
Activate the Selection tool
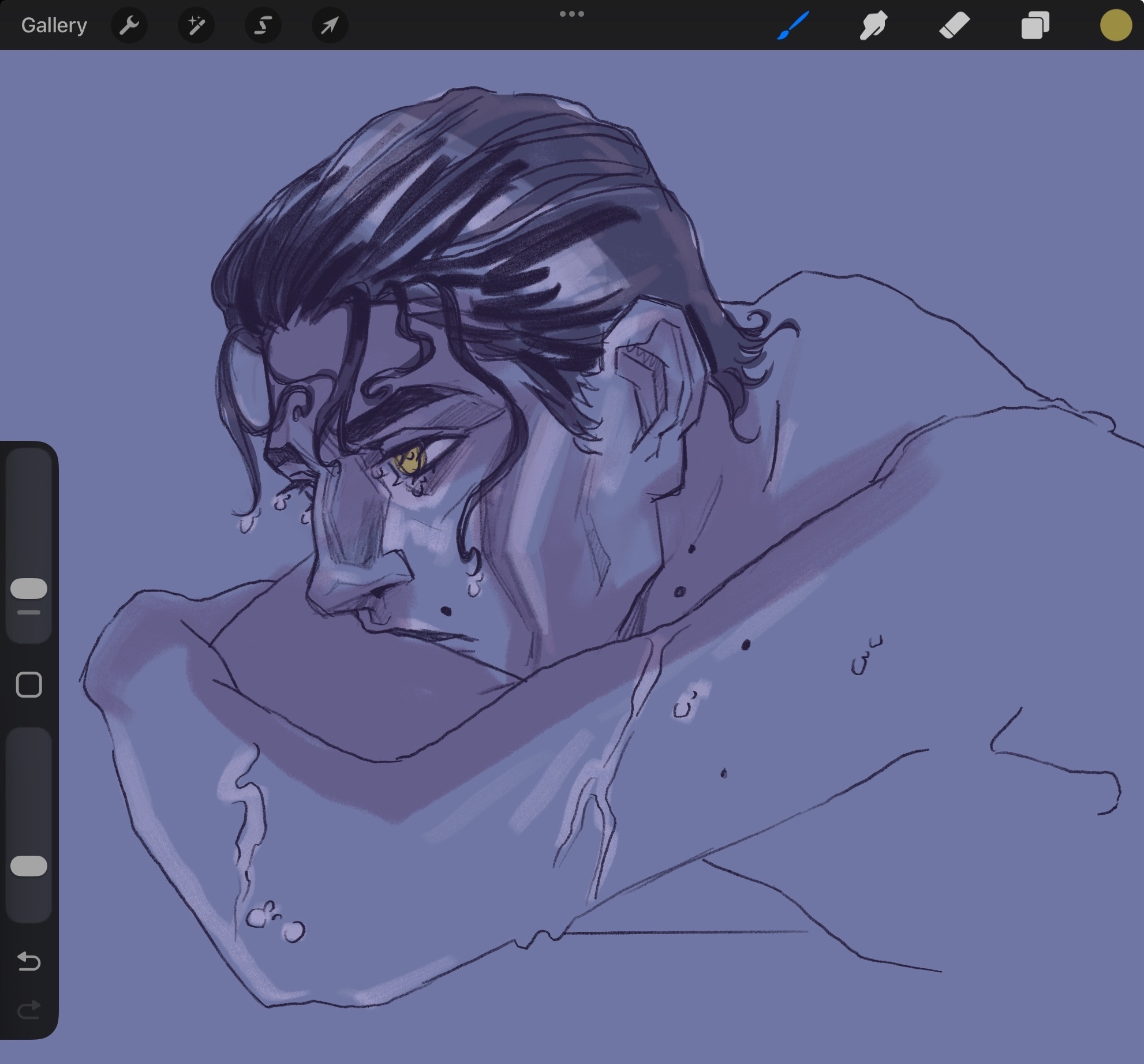pos(263,25)
